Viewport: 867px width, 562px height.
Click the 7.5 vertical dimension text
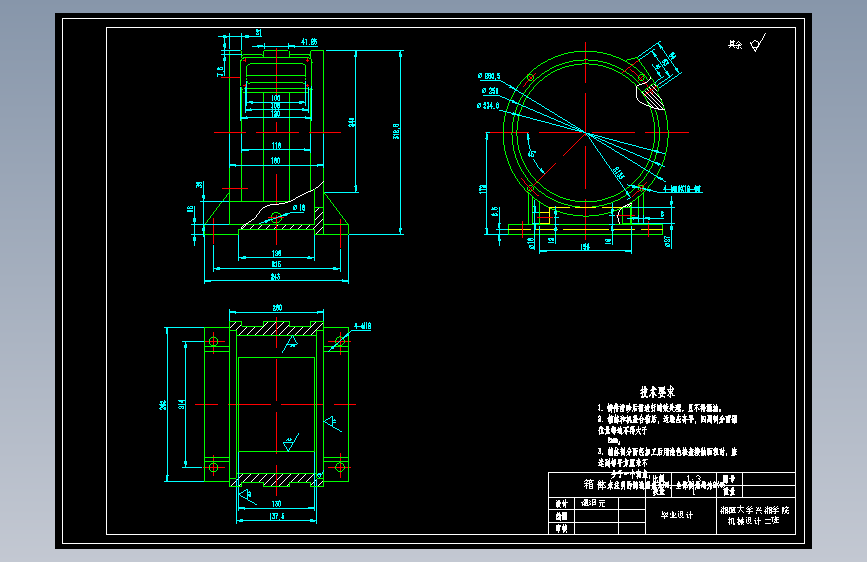220,71
